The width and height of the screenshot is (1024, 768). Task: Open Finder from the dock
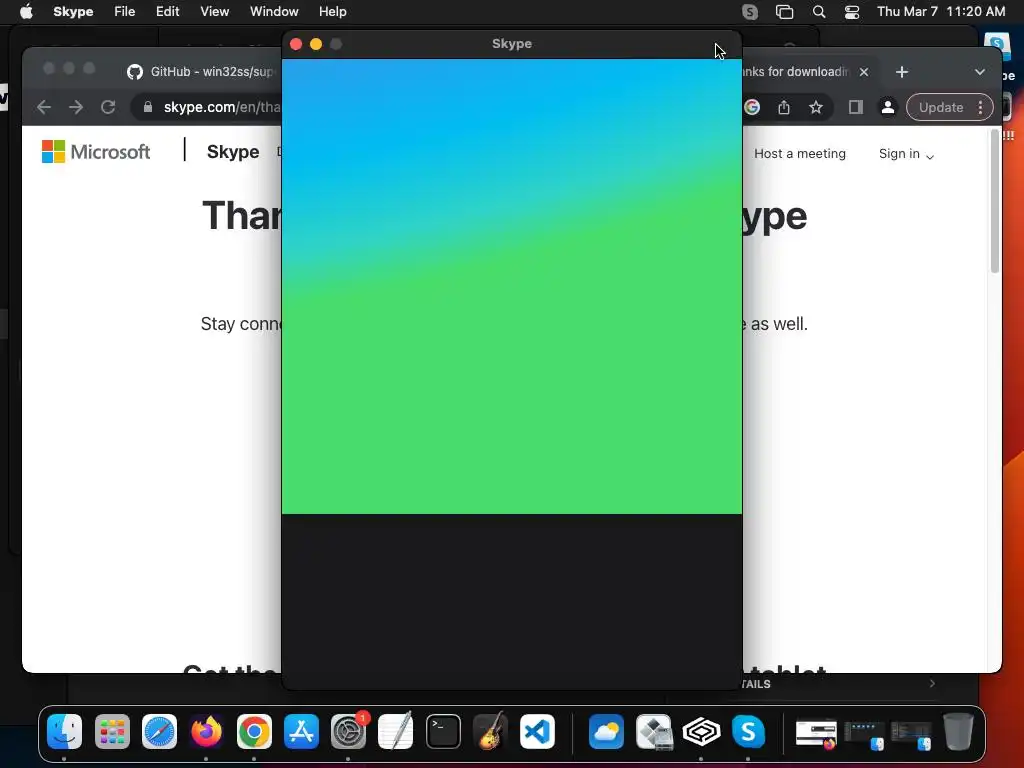pyautogui.click(x=65, y=731)
